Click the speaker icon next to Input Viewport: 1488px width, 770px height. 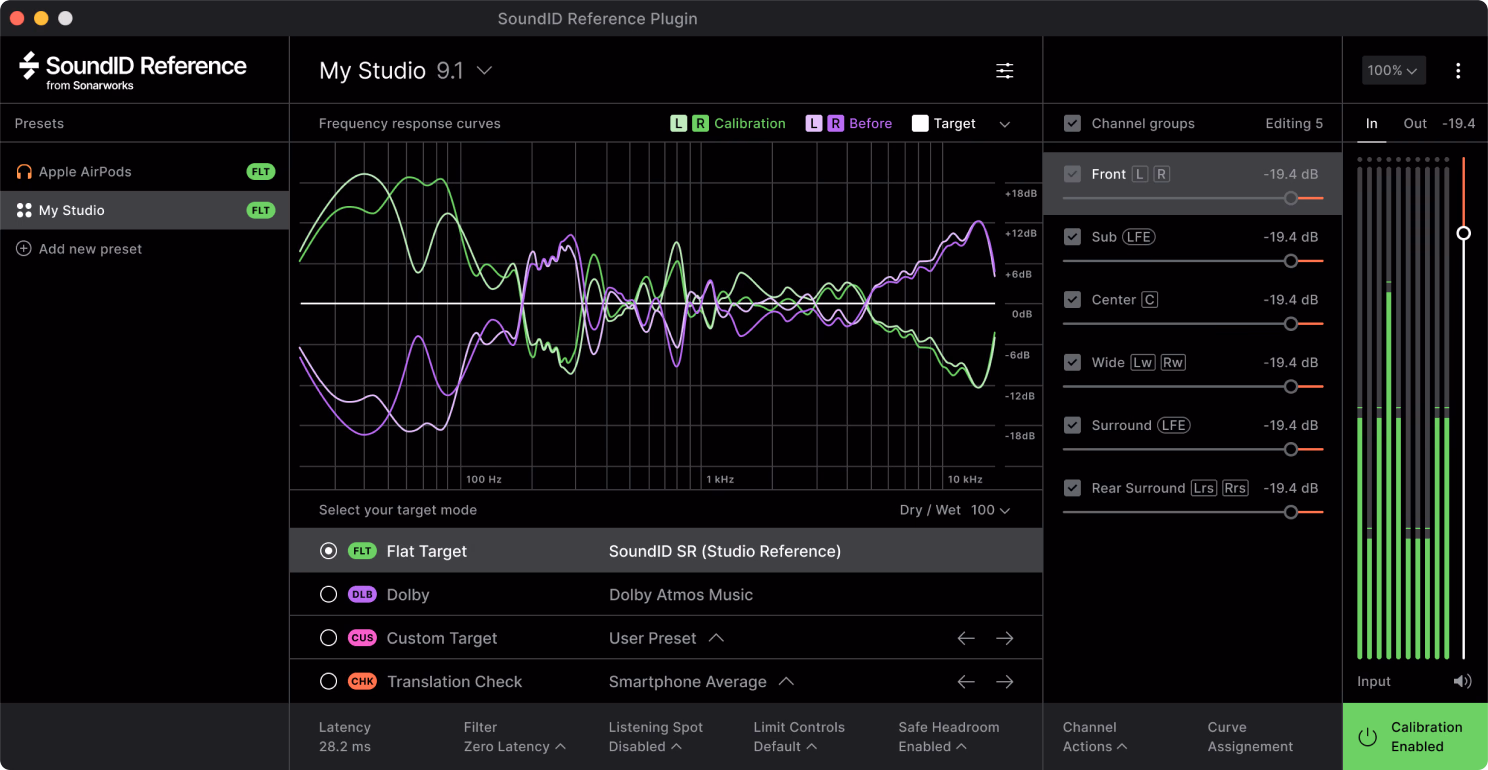coord(1463,681)
